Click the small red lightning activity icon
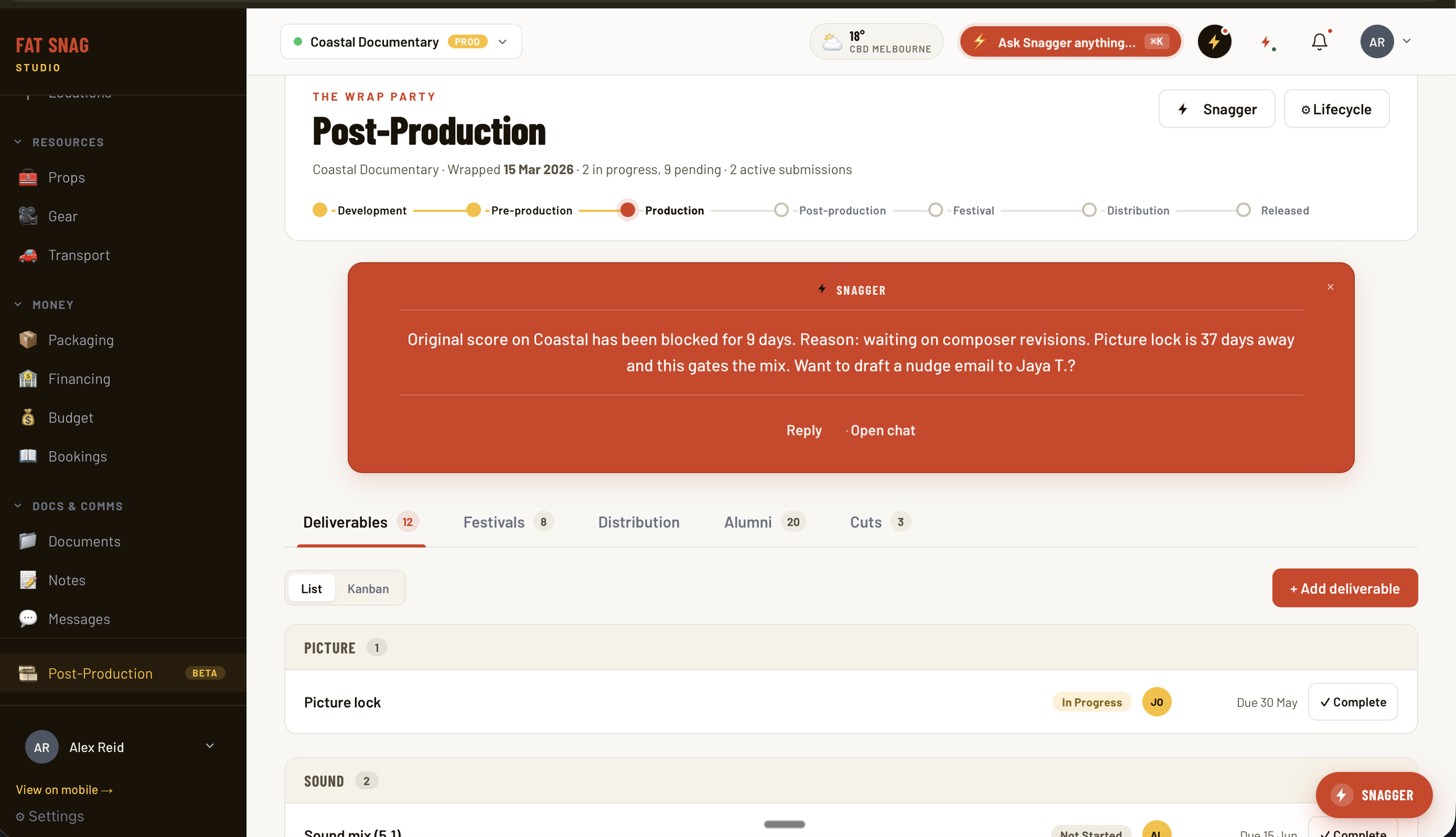1456x837 pixels. [1267, 42]
